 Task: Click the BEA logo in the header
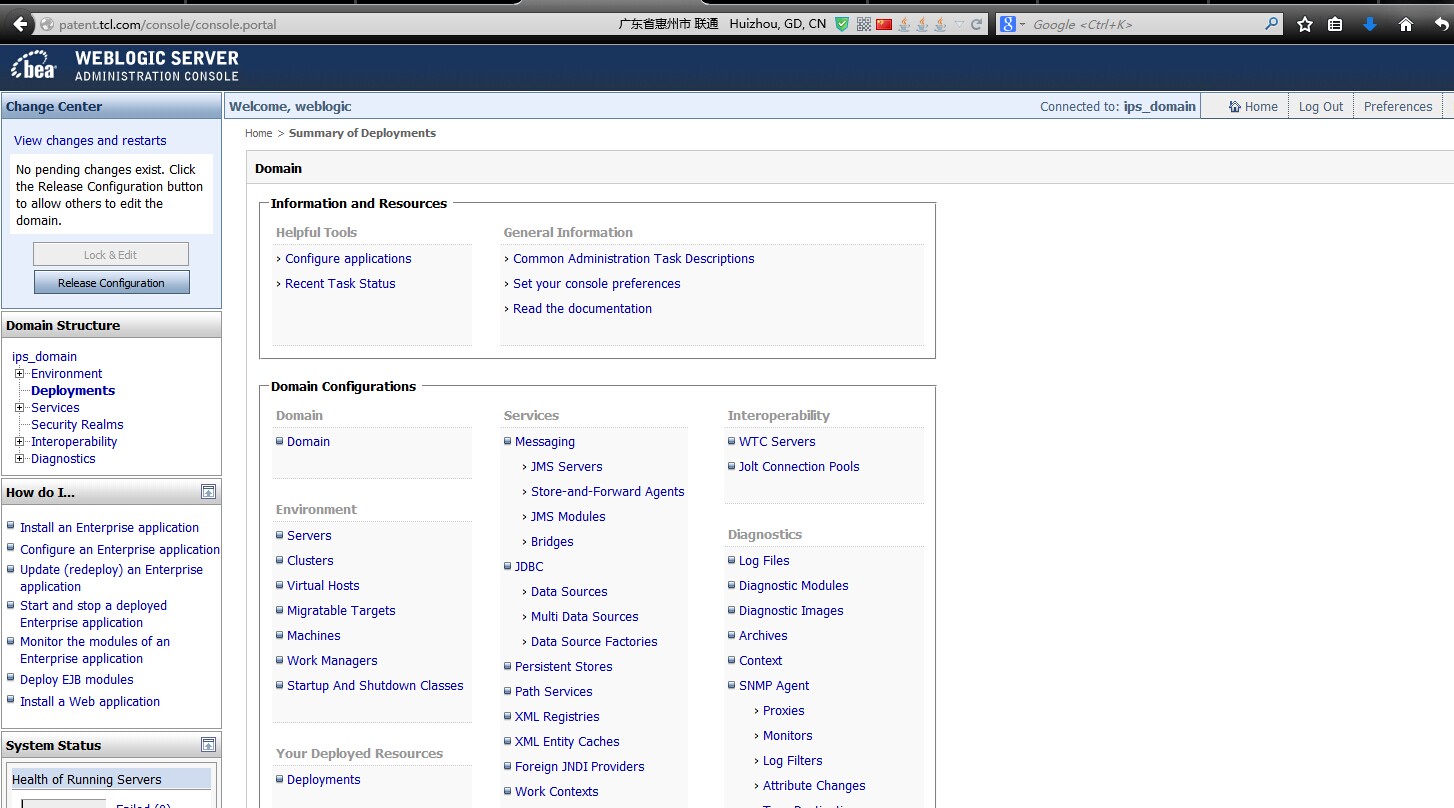tap(34, 65)
